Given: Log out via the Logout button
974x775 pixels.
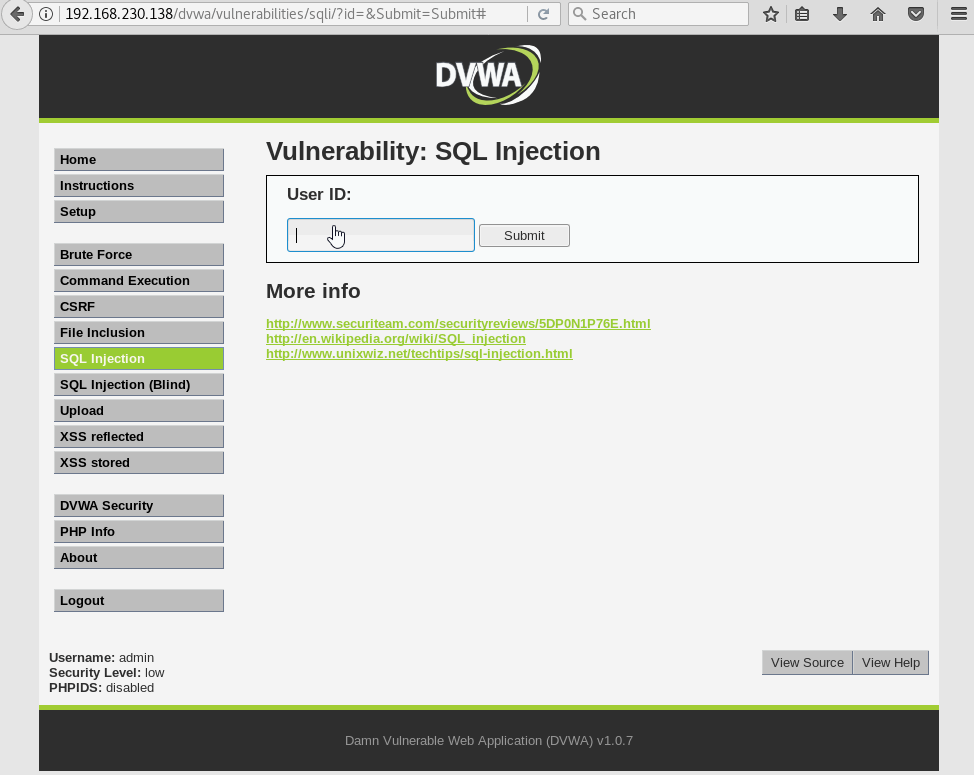Looking at the screenshot, I should (139, 601).
